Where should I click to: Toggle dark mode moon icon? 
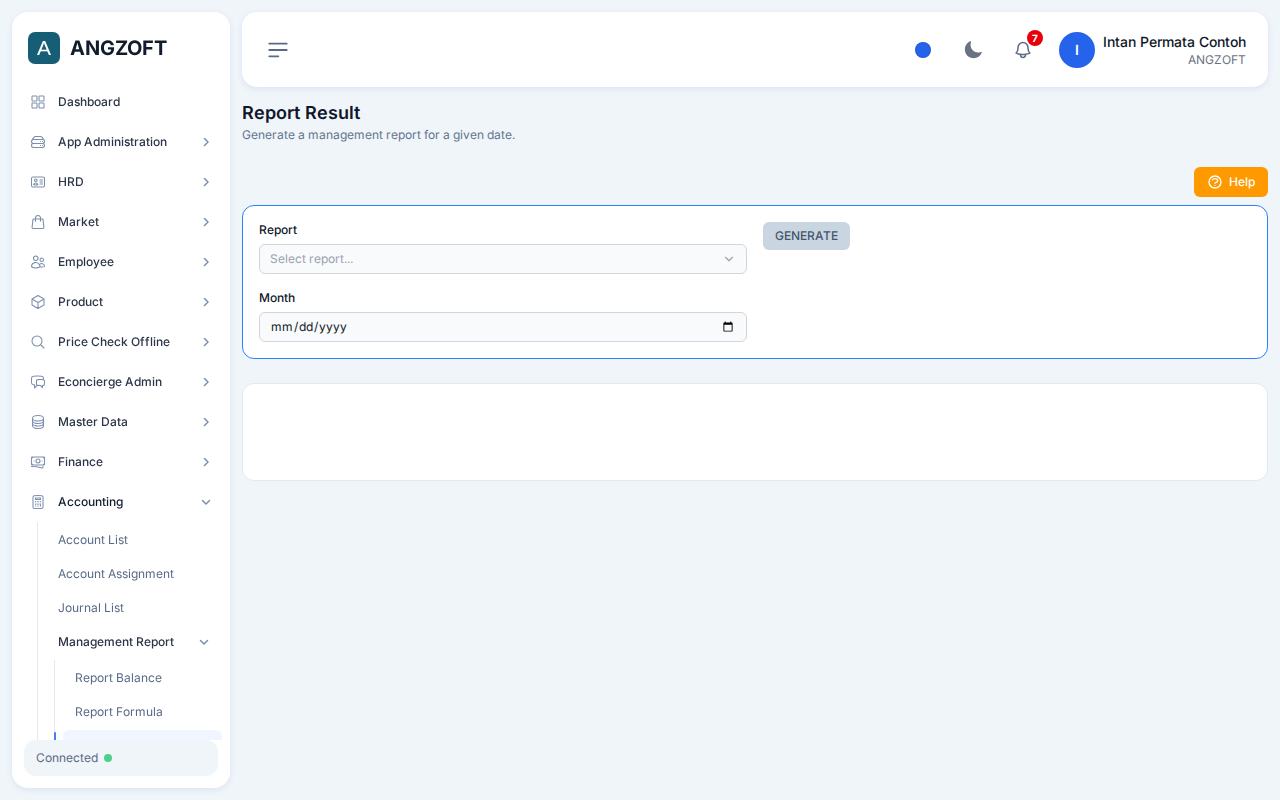(973, 50)
